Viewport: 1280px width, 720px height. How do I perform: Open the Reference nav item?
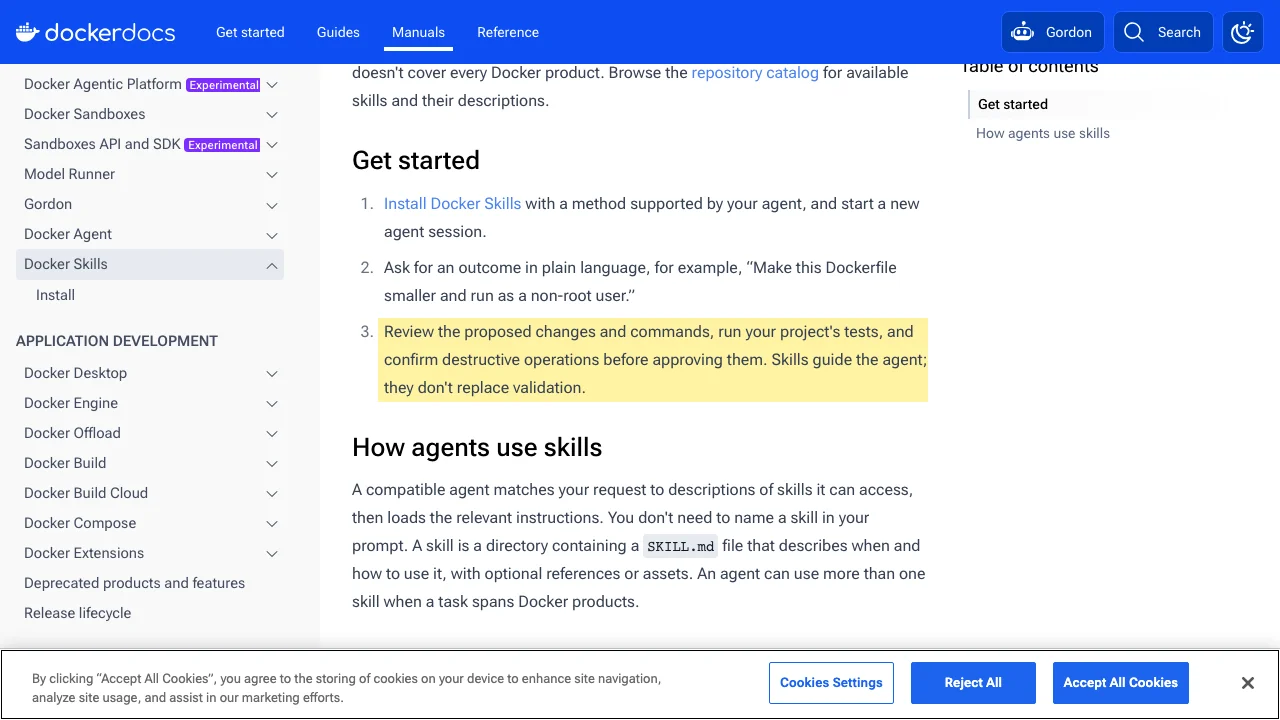(x=508, y=32)
